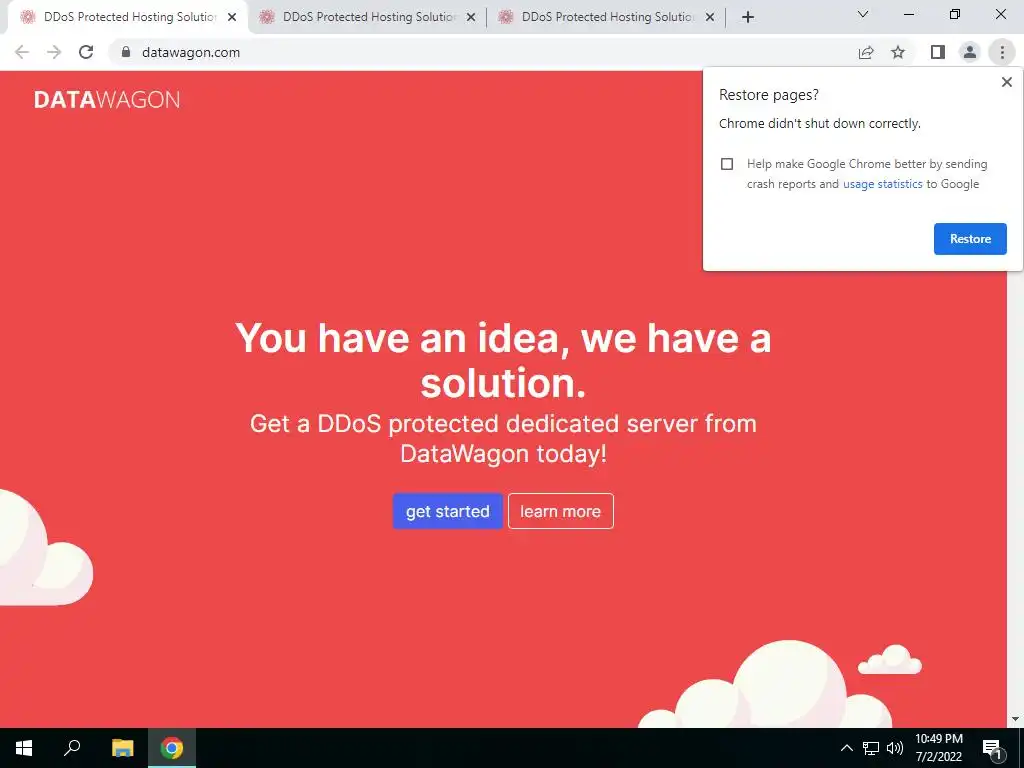Bookmark this tab with star icon
The width and height of the screenshot is (1024, 768).
point(898,52)
